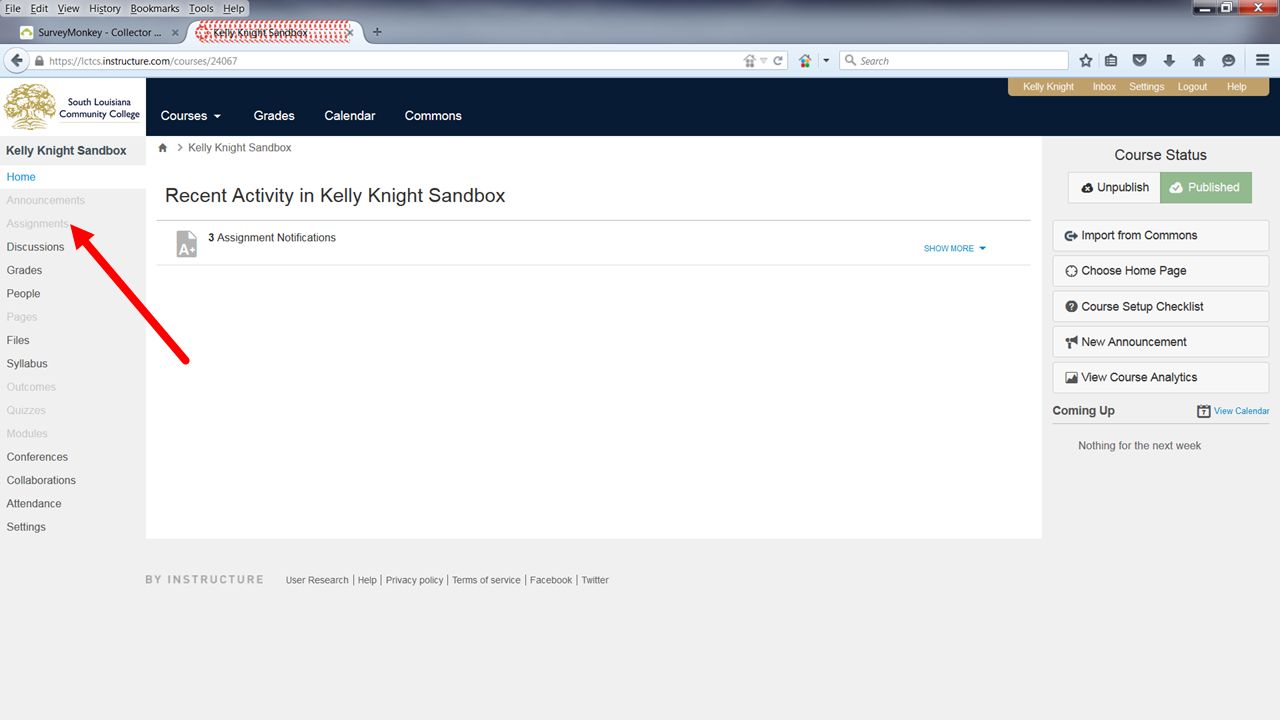The height and width of the screenshot is (720, 1280).
Task: Click the browser home icon in toolbar
Action: point(1198,61)
